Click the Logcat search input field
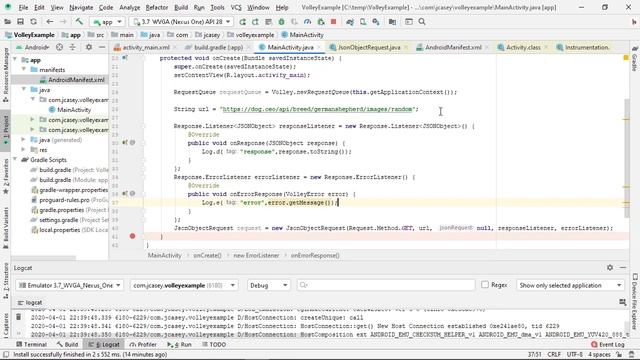Screen dimensions: 640x360 pos(386,285)
